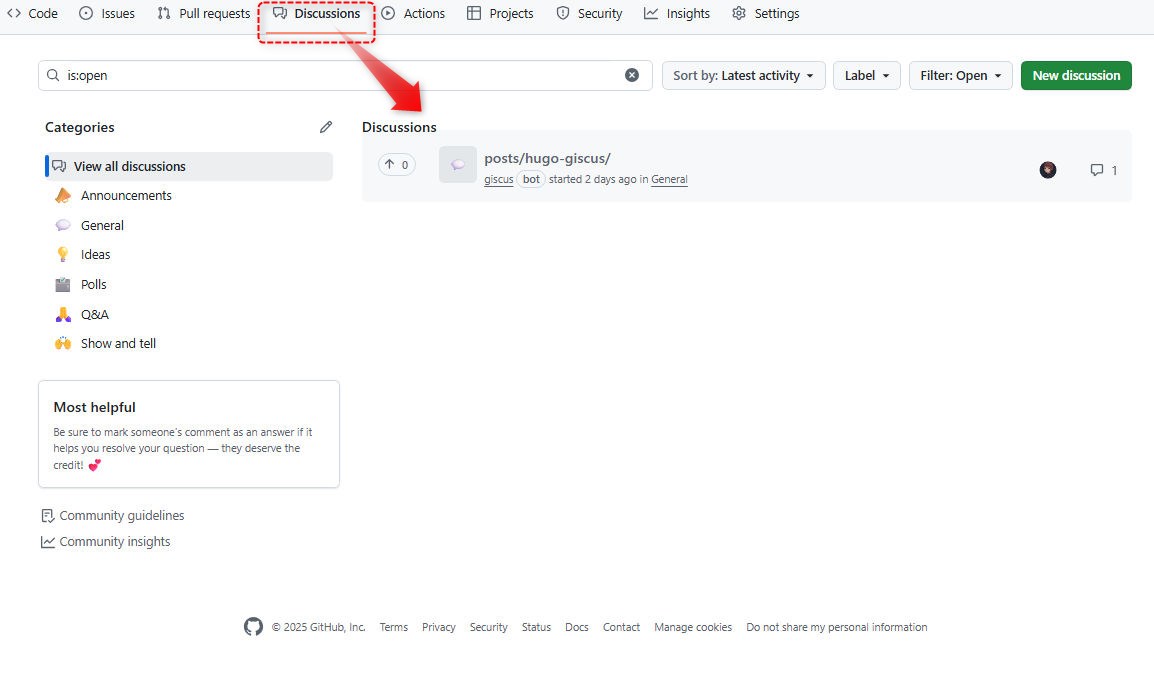1154x690 pixels.
Task: Open the posts/hugo-giscus/ discussion link
Action: coord(547,158)
